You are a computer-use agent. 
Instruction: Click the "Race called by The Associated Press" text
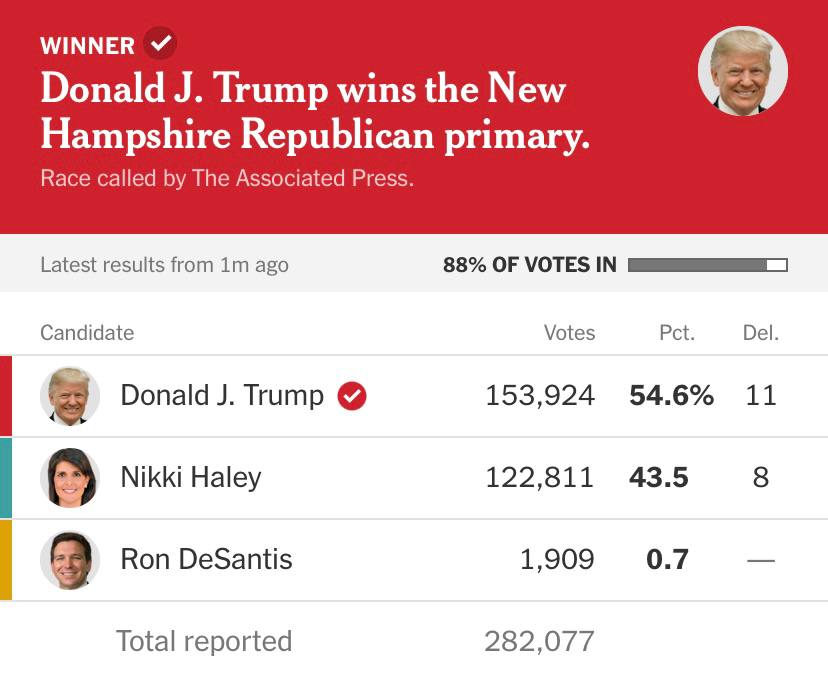click(x=226, y=179)
